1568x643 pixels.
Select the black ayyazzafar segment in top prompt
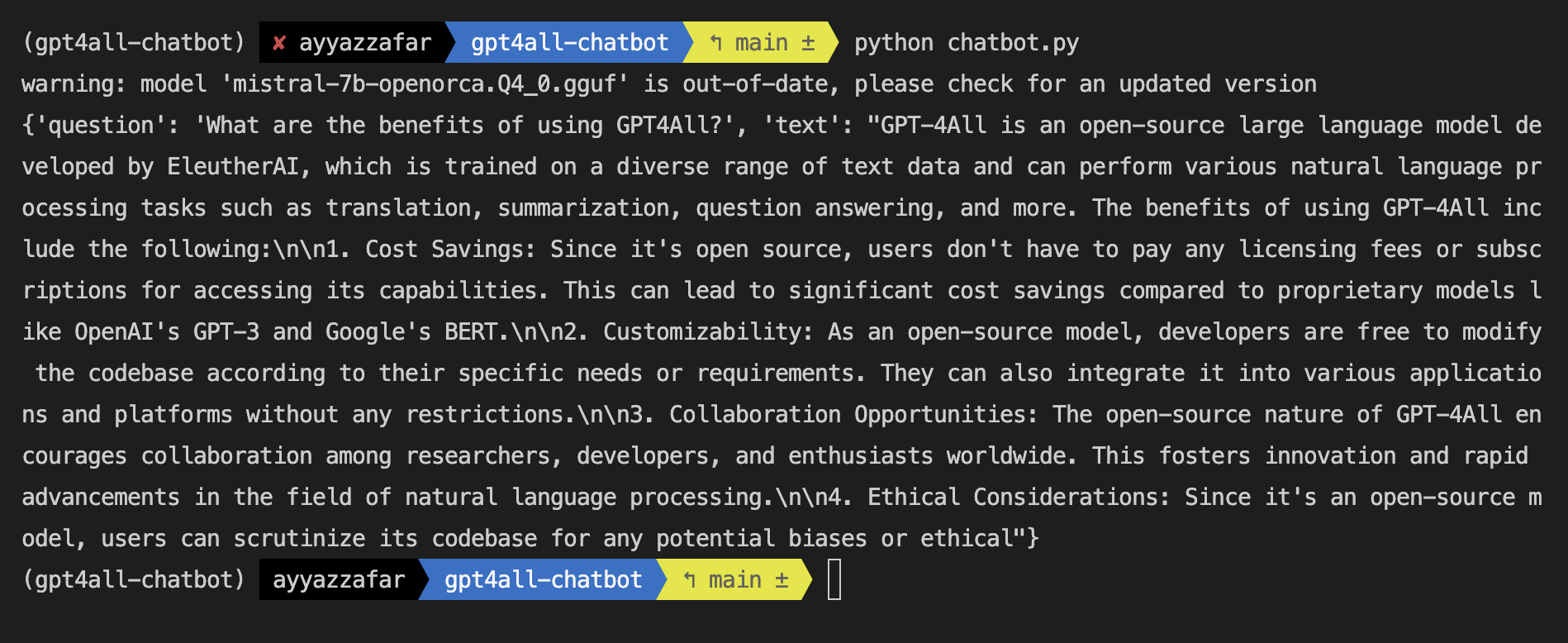click(365, 43)
